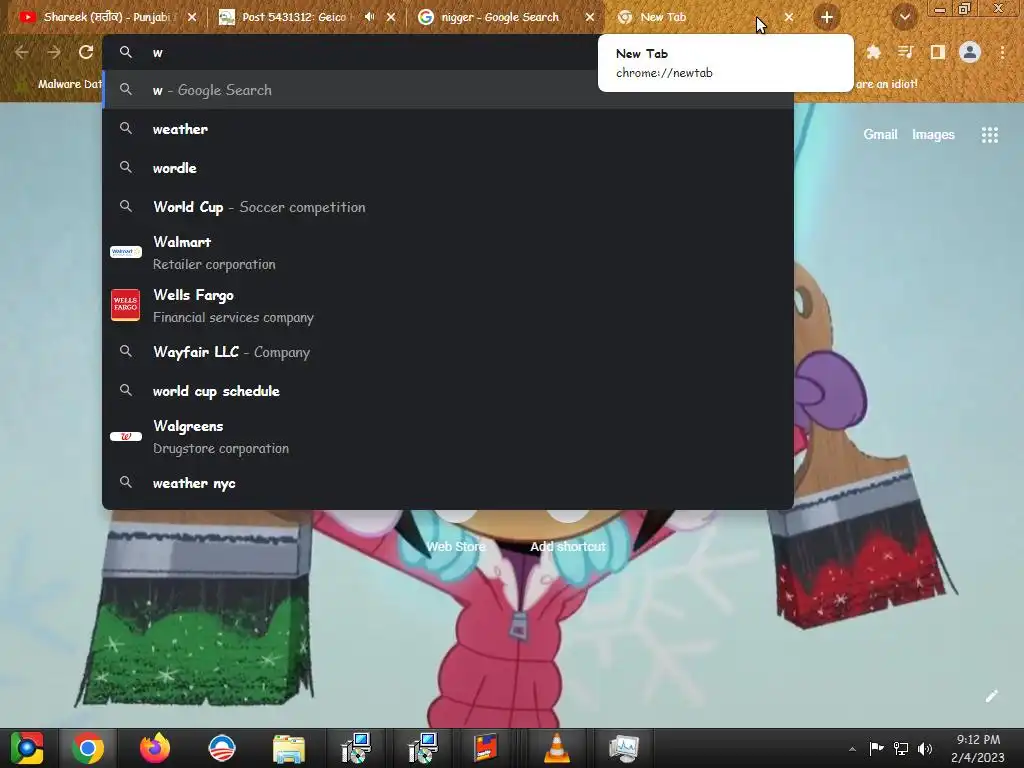The width and height of the screenshot is (1024, 768).
Task: Launch Firefox from the taskbar
Action: [155, 748]
